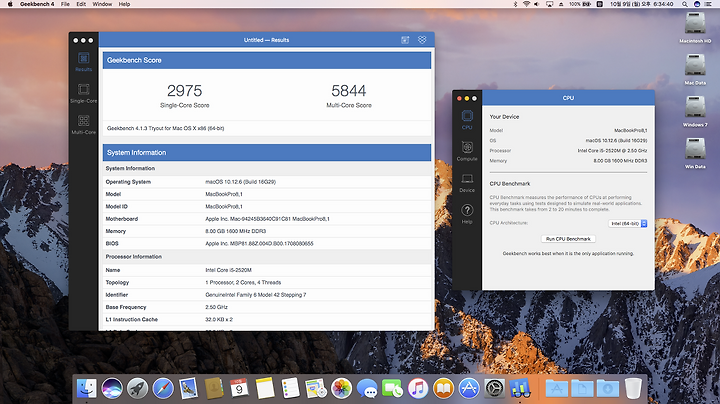Open the Window menu

click(102, 4)
